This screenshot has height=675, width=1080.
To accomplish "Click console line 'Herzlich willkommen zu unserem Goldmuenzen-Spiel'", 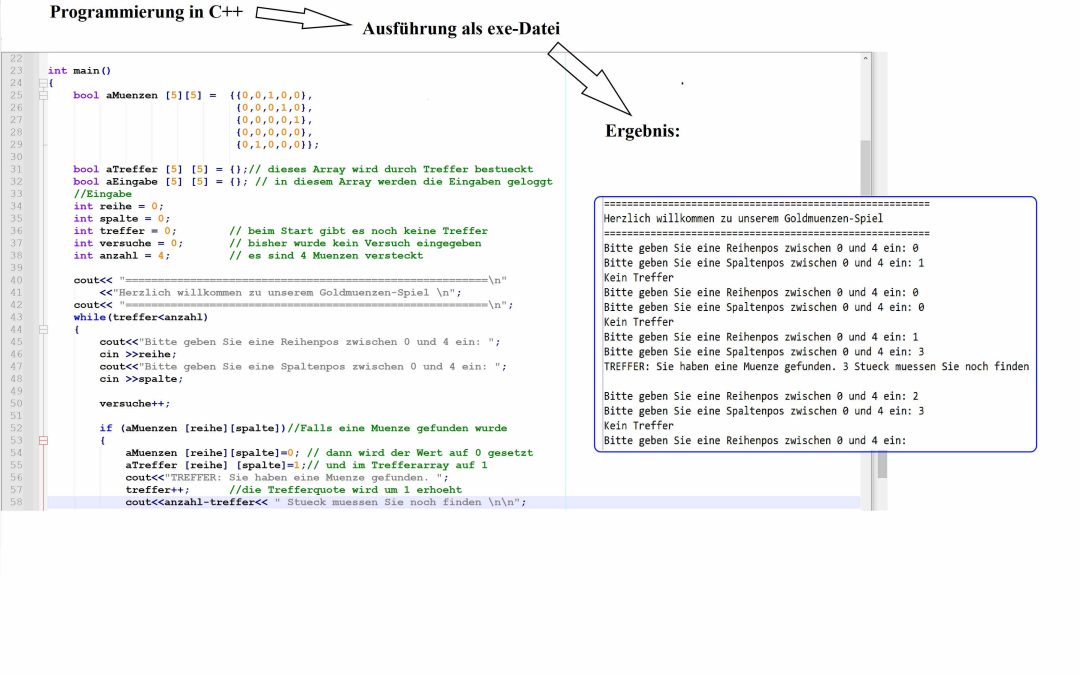I will click(x=743, y=218).
